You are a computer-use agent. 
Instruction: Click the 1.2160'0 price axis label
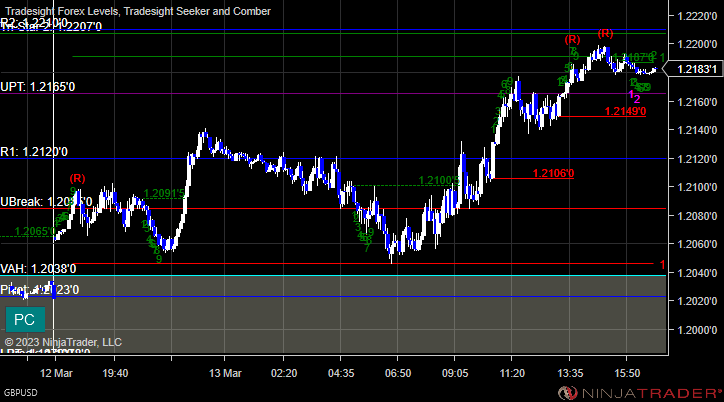click(697, 102)
